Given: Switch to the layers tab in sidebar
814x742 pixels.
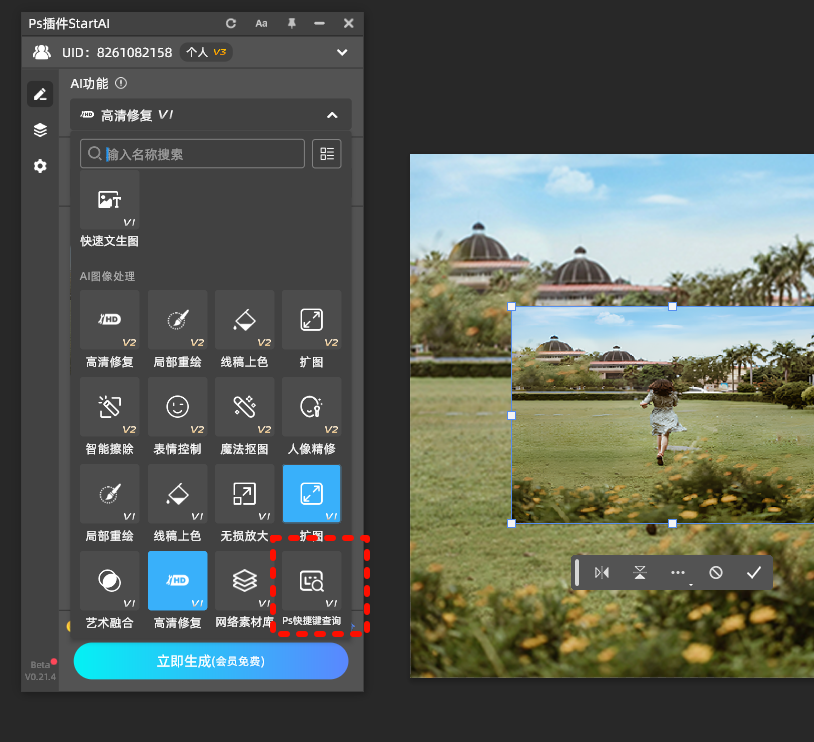Looking at the screenshot, I should coord(40,130).
